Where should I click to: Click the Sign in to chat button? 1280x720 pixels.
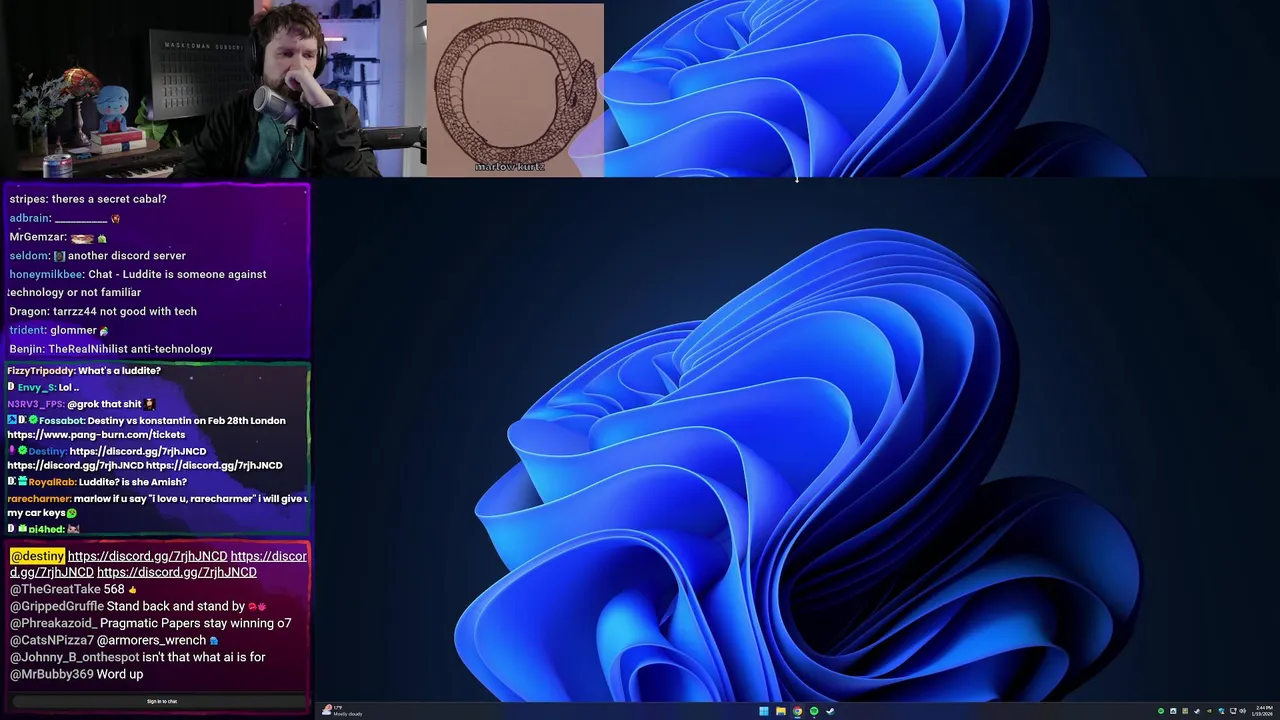tap(162, 701)
